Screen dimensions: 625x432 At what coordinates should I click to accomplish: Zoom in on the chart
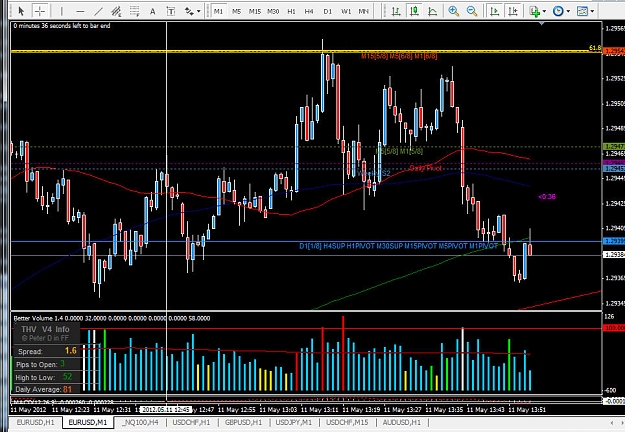(x=454, y=11)
